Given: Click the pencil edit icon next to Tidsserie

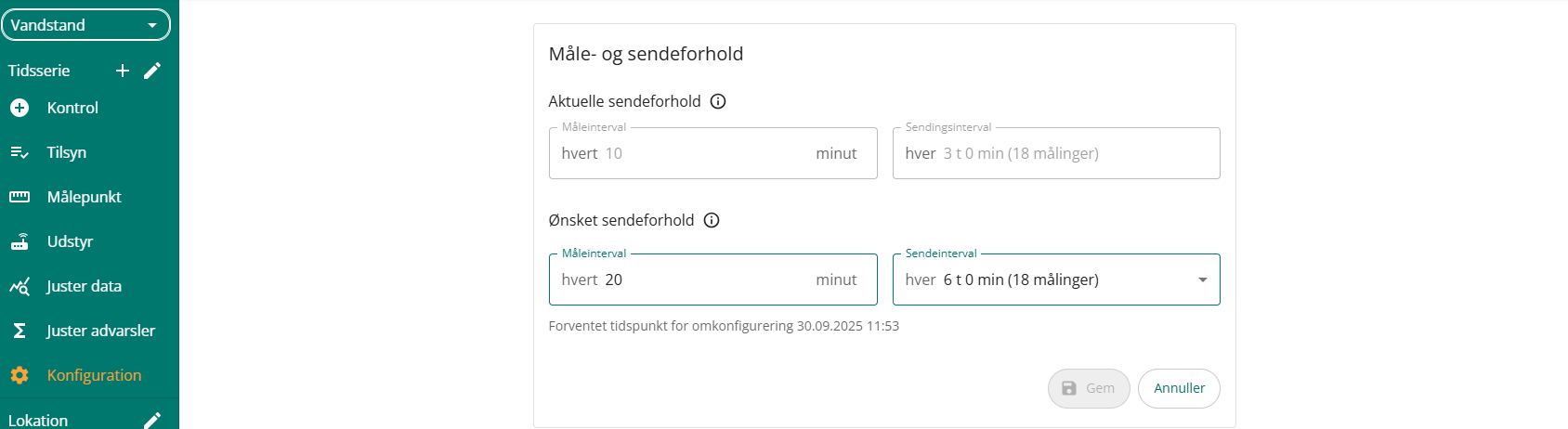Looking at the screenshot, I should click(x=153, y=71).
